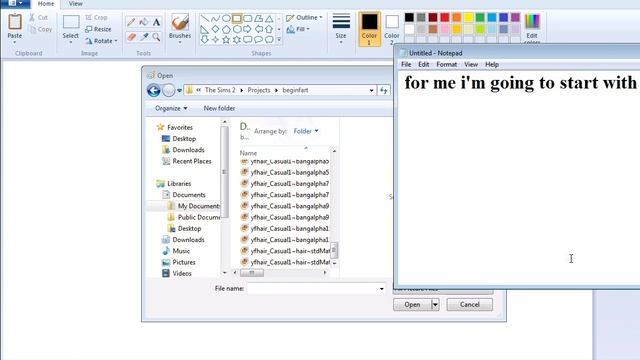Open Arrange by Folder dropdown

[306, 131]
